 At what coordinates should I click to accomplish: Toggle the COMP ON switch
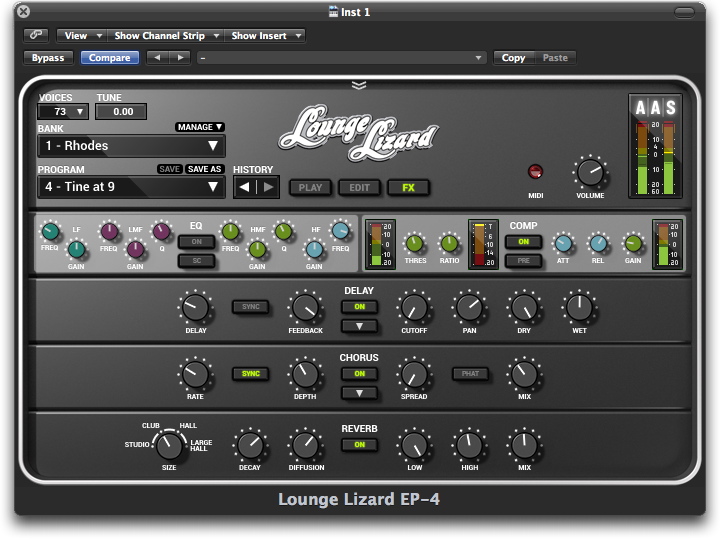[x=523, y=241]
